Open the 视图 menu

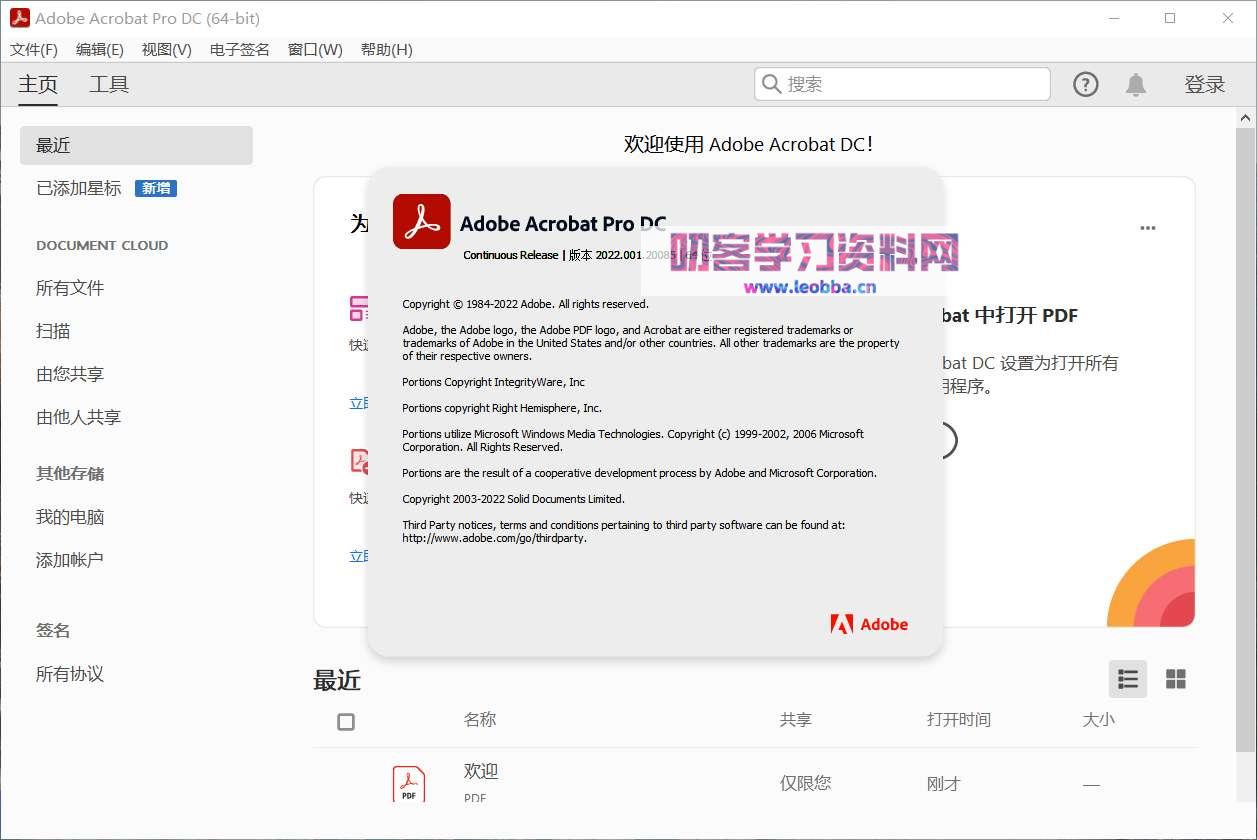(x=165, y=49)
